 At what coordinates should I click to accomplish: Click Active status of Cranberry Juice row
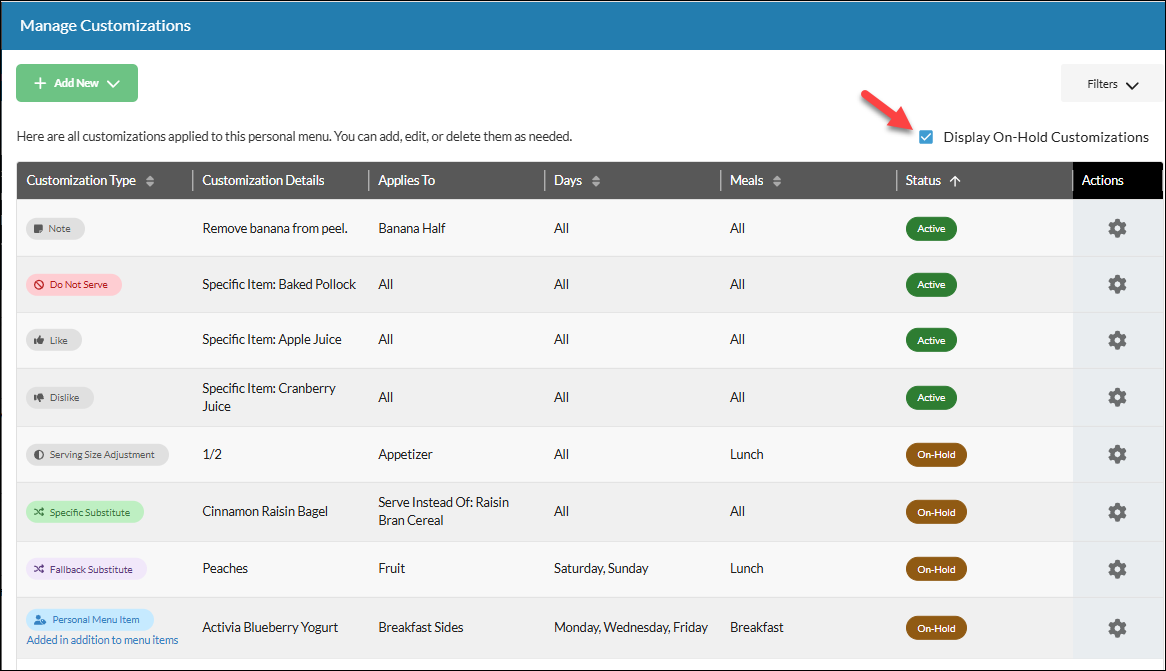(x=931, y=397)
